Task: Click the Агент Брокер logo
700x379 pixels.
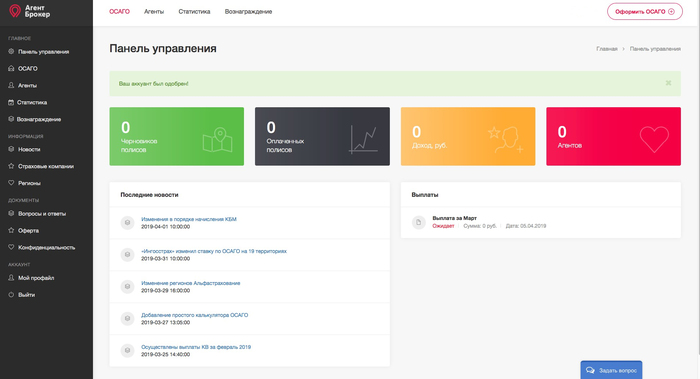Action: click(x=29, y=11)
